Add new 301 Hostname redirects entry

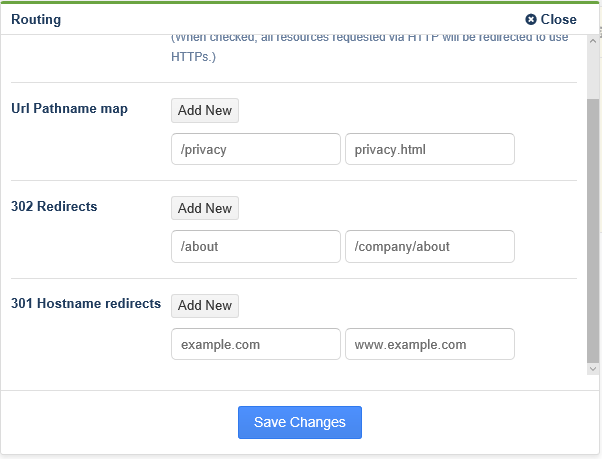click(x=205, y=305)
